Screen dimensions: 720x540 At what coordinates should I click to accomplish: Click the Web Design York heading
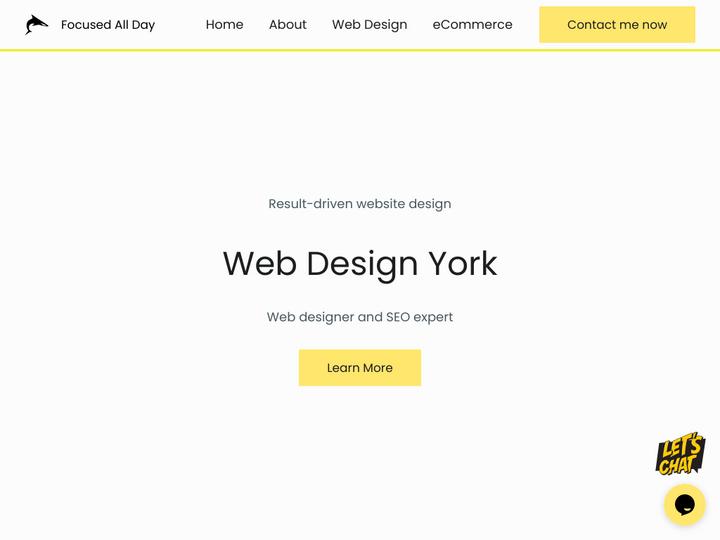359,264
